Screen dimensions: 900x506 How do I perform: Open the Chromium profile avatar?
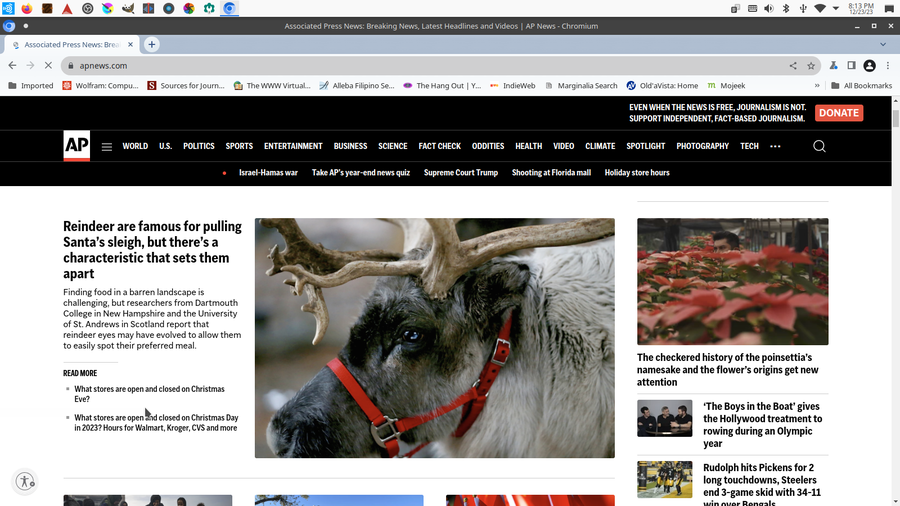pos(869,66)
